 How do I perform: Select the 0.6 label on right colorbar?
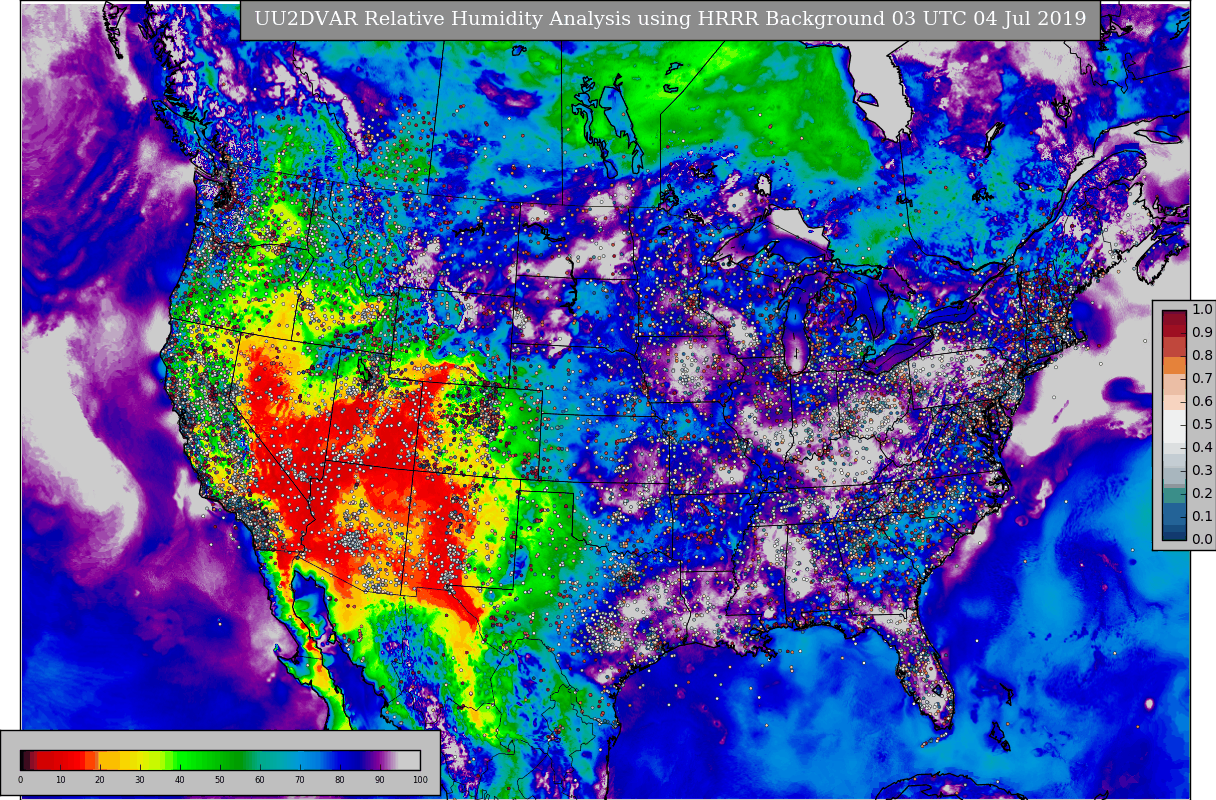coord(1202,402)
